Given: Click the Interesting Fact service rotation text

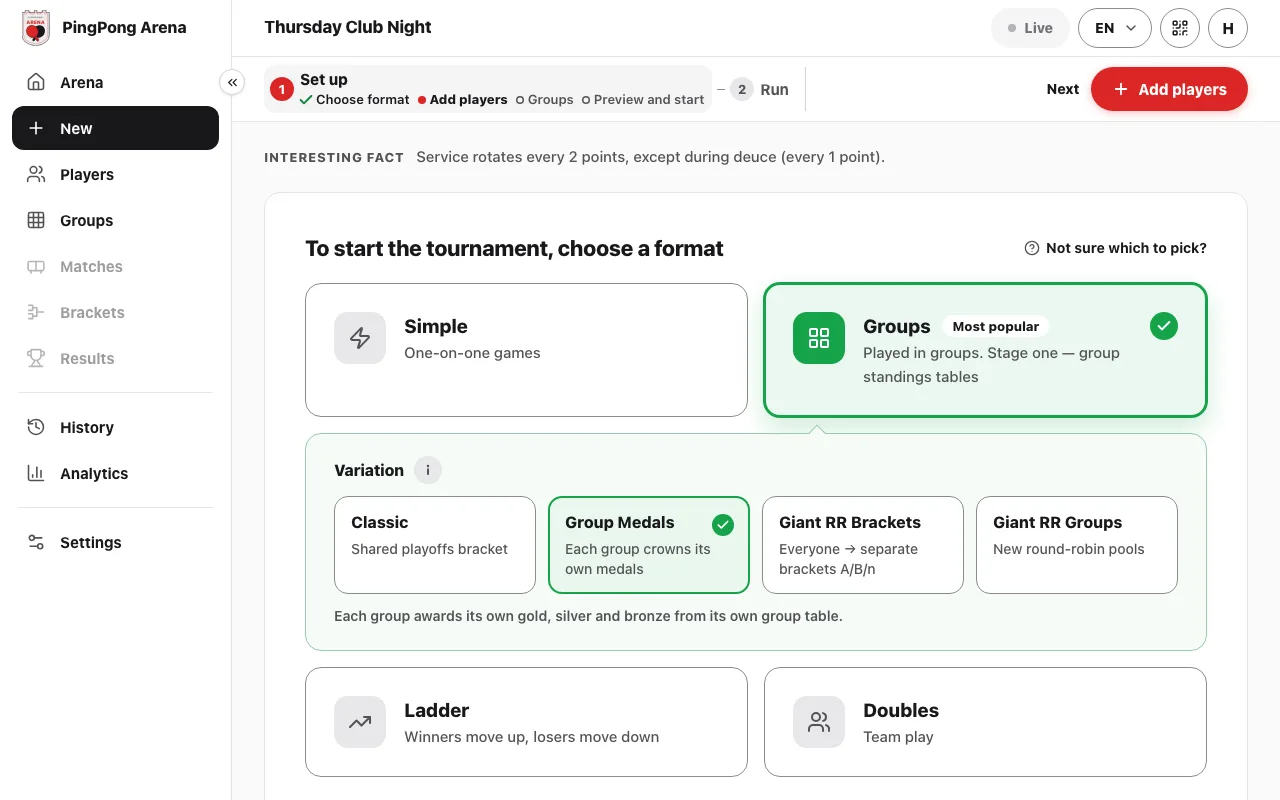Looking at the screenshot, I should coord(650,157).
